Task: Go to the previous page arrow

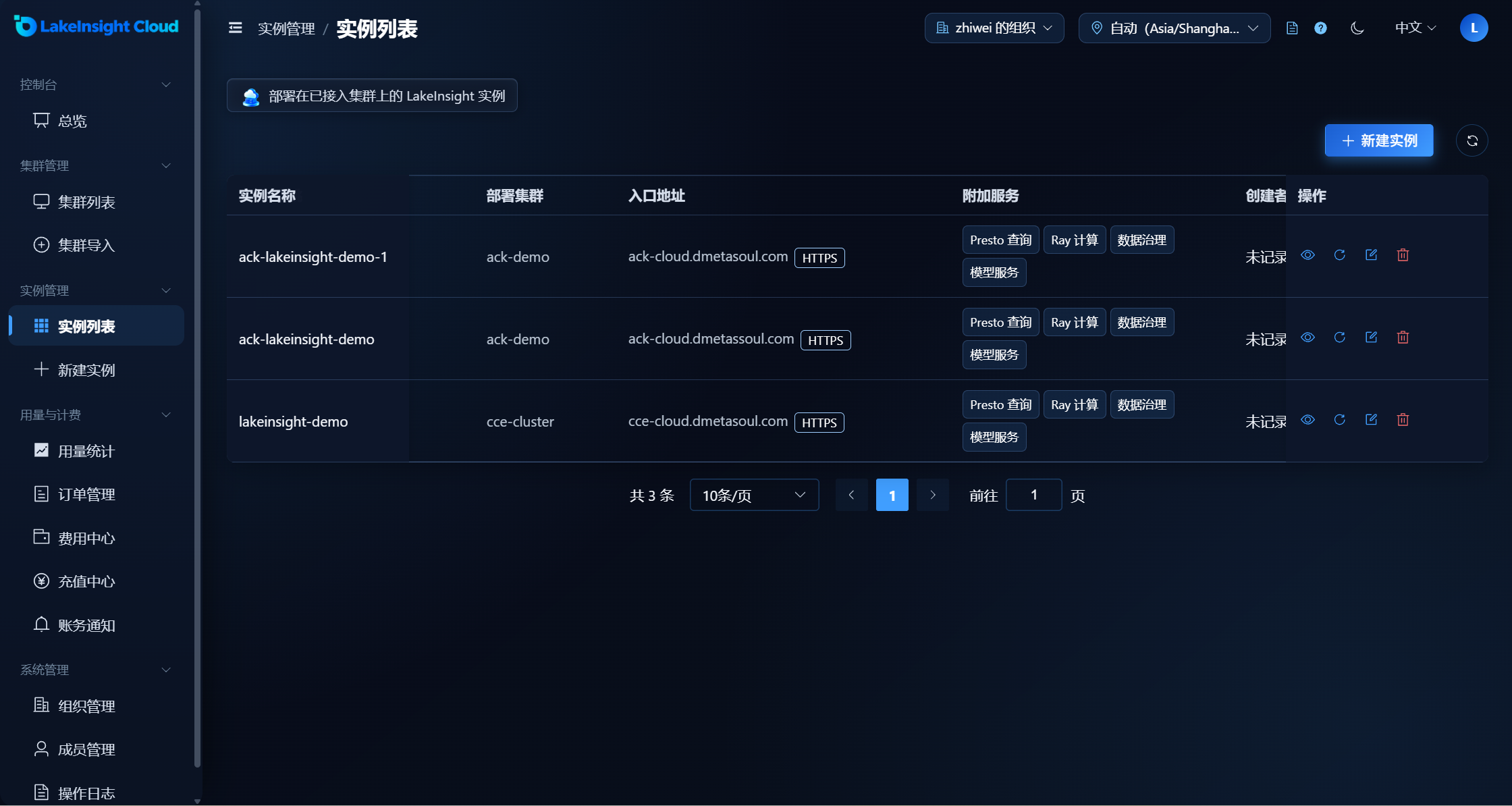Action: tap(852, 495)
